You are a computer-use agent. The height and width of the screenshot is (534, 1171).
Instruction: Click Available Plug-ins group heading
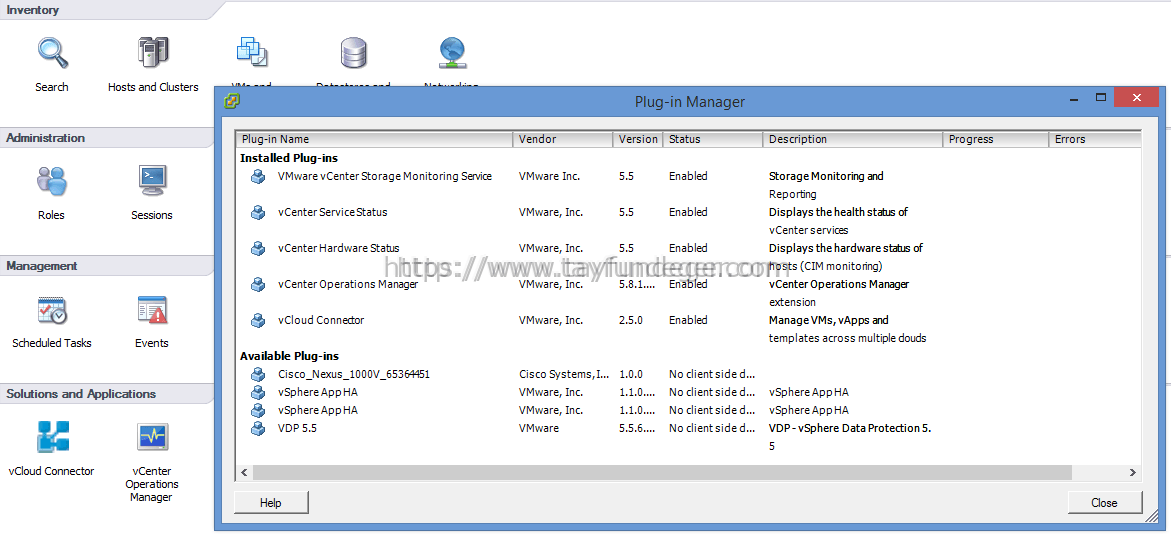(x=289, y=356)
